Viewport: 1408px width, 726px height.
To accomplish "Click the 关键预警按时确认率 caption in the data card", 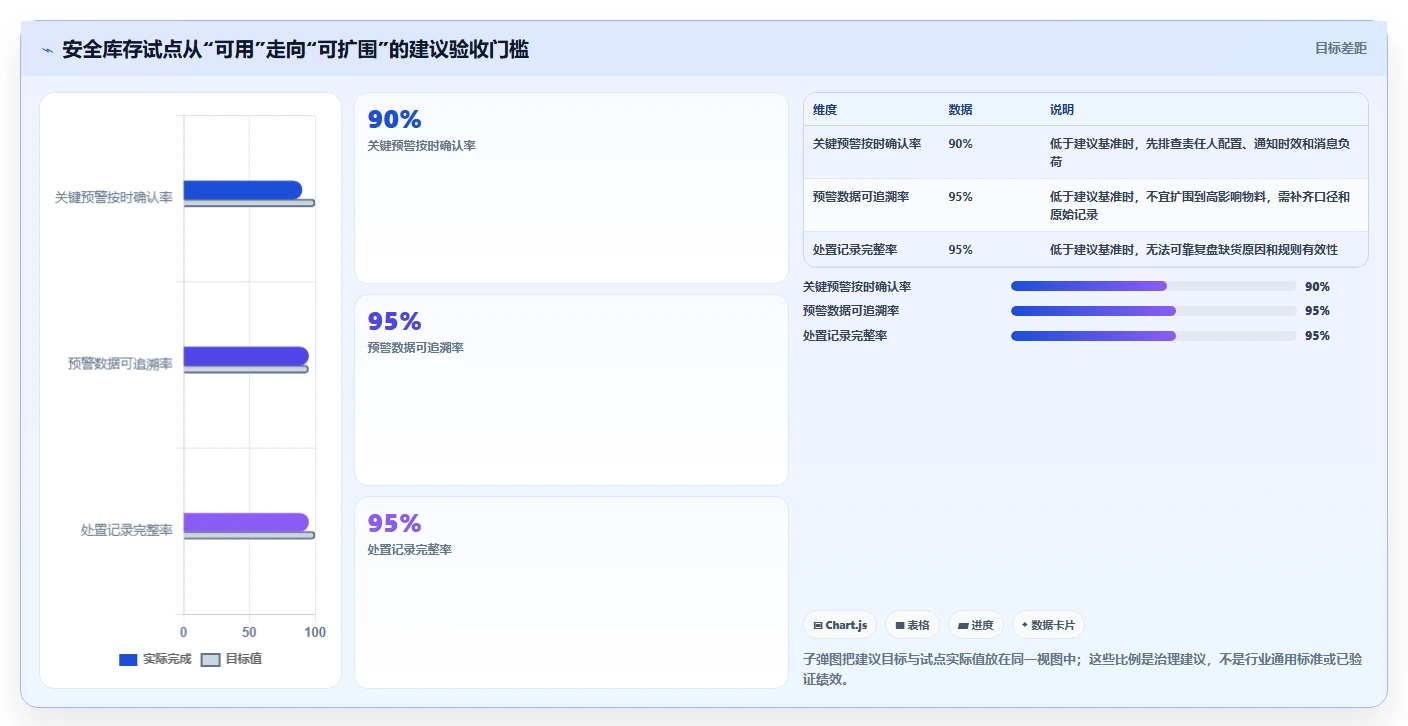I will pos(422,146).
